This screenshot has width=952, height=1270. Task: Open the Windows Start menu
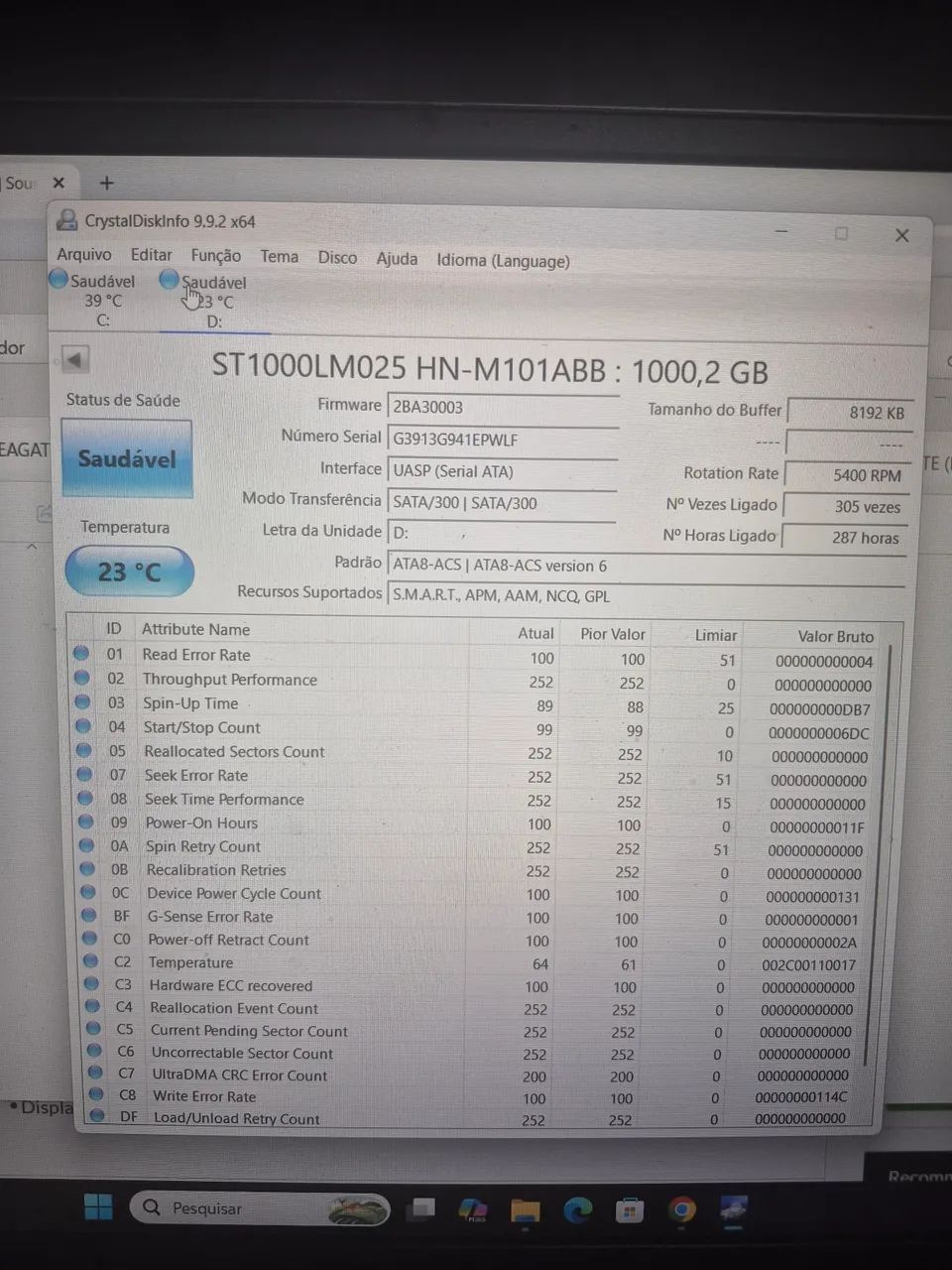(x=98, y=1207)
